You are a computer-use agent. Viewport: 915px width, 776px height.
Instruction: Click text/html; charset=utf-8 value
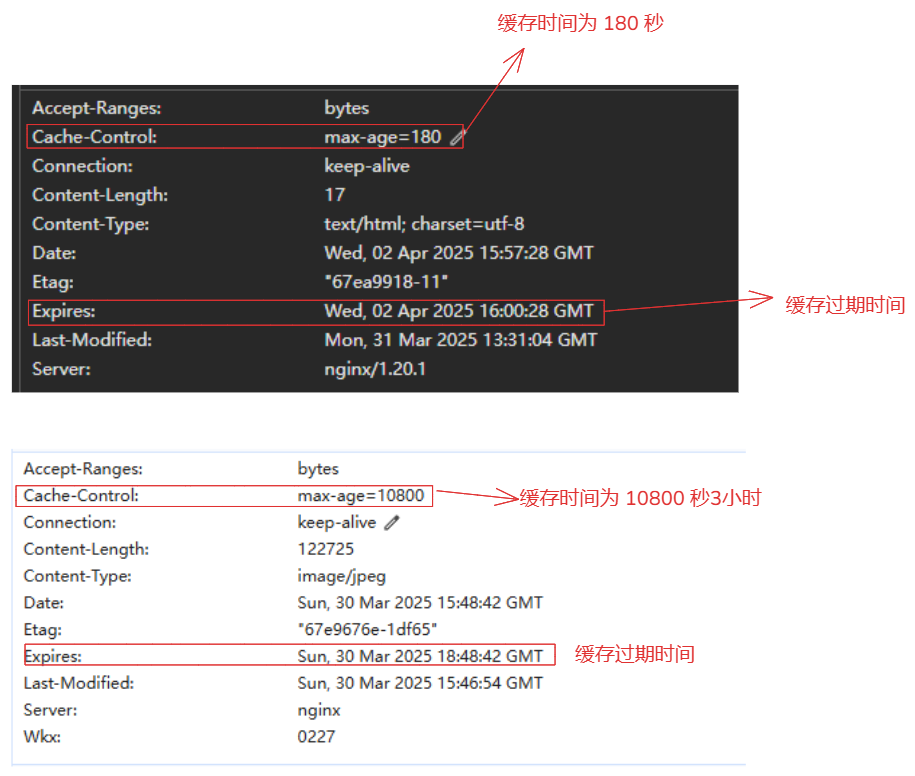click(424, 223)
